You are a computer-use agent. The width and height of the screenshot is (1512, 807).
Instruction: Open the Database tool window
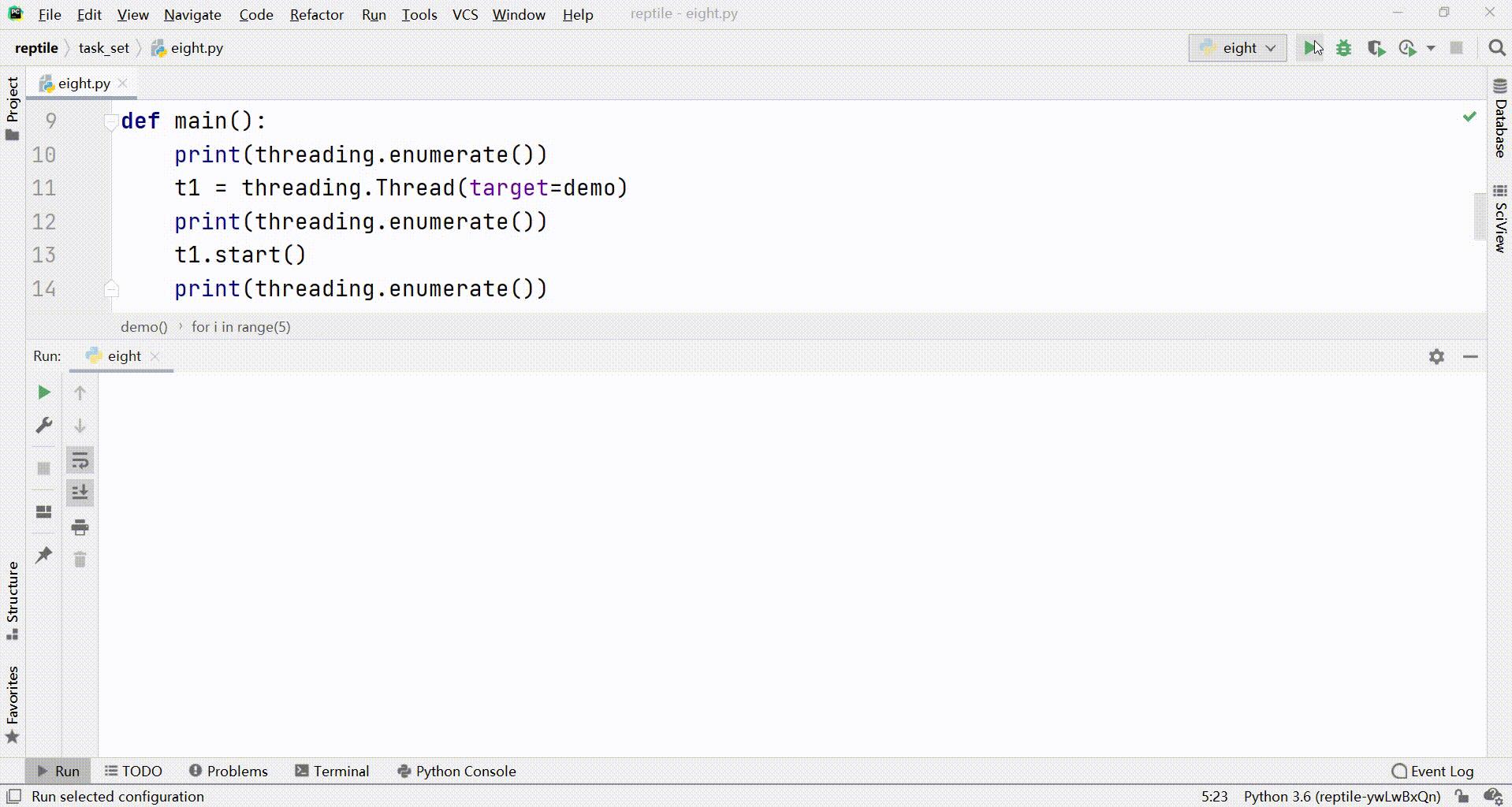point(1500,118)
